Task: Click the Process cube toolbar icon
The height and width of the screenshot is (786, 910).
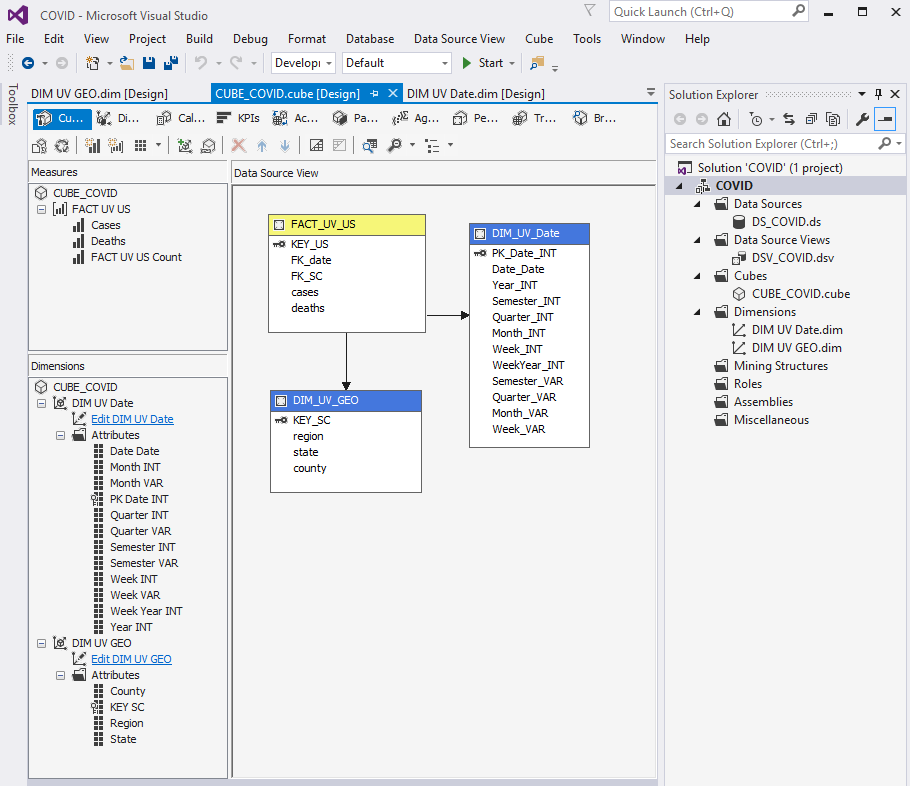Action: click(40, 145)
